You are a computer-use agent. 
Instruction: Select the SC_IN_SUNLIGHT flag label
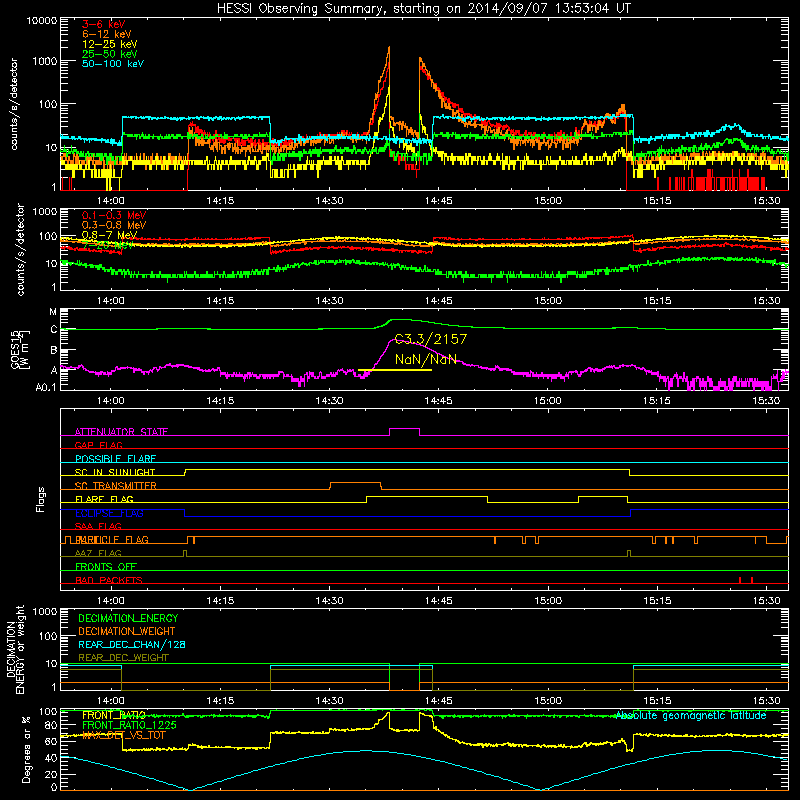115,472
